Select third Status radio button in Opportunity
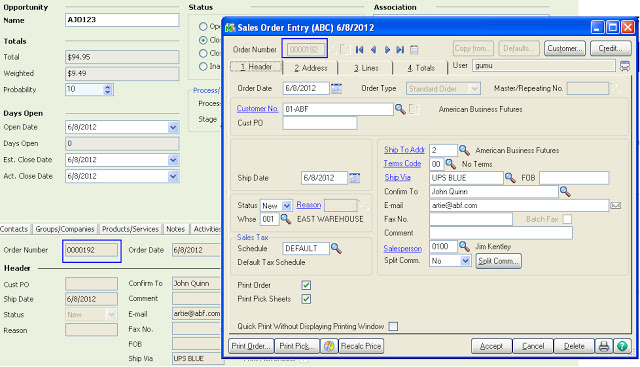 point(203,53)
